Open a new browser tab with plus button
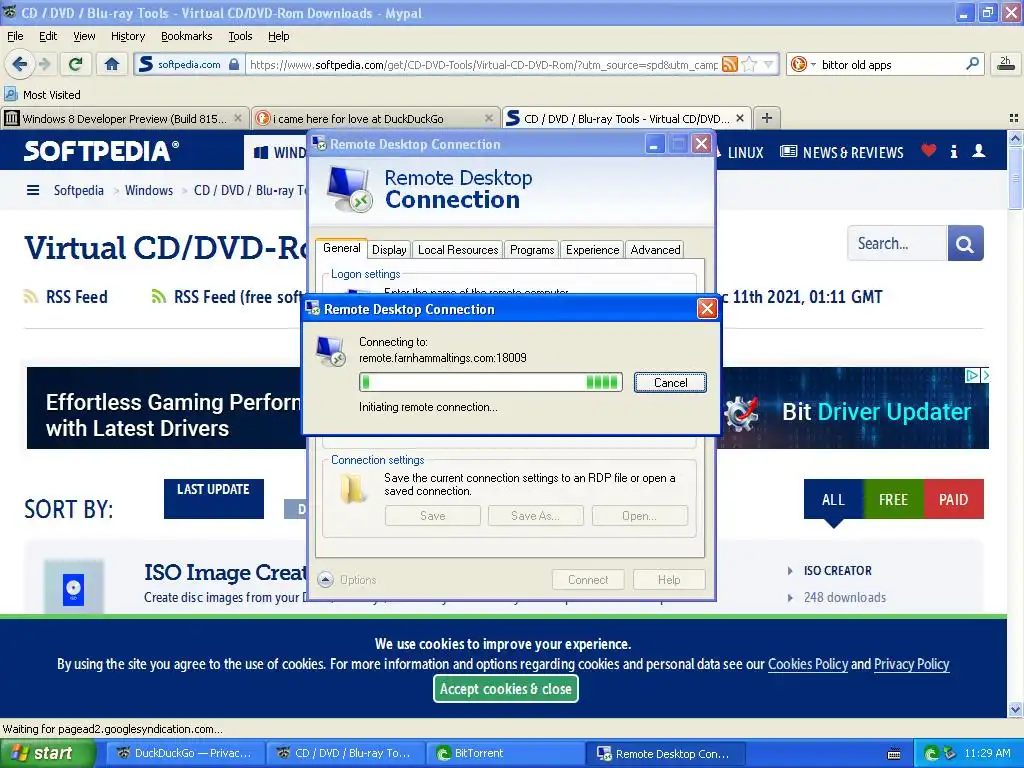This screenshot has height=768, width=1024. point(767,118)
